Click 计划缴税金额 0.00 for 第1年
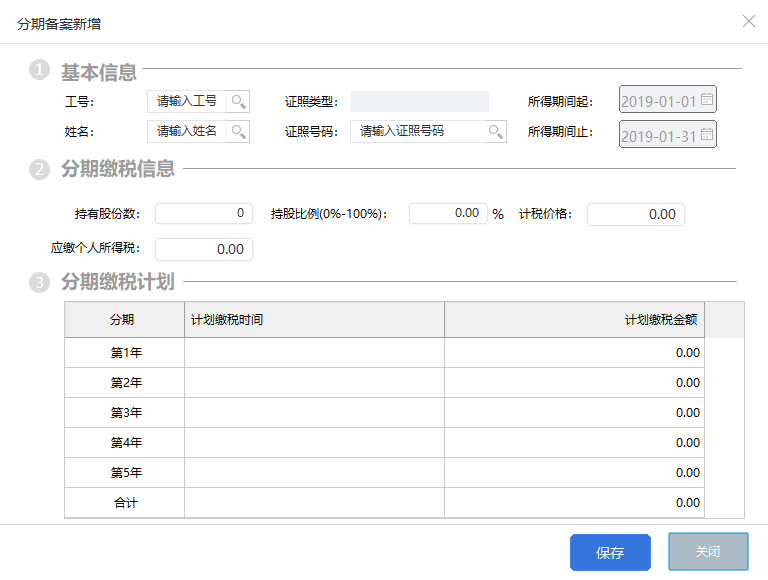The width and height of the screenshot is (768, 580). 575,353
